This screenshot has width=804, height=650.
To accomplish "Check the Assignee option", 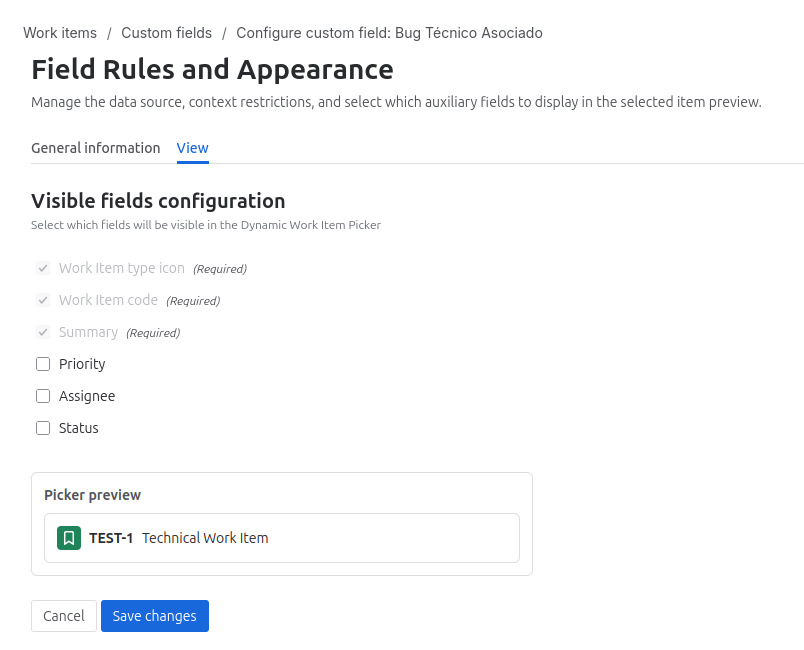I will point(43,396).
